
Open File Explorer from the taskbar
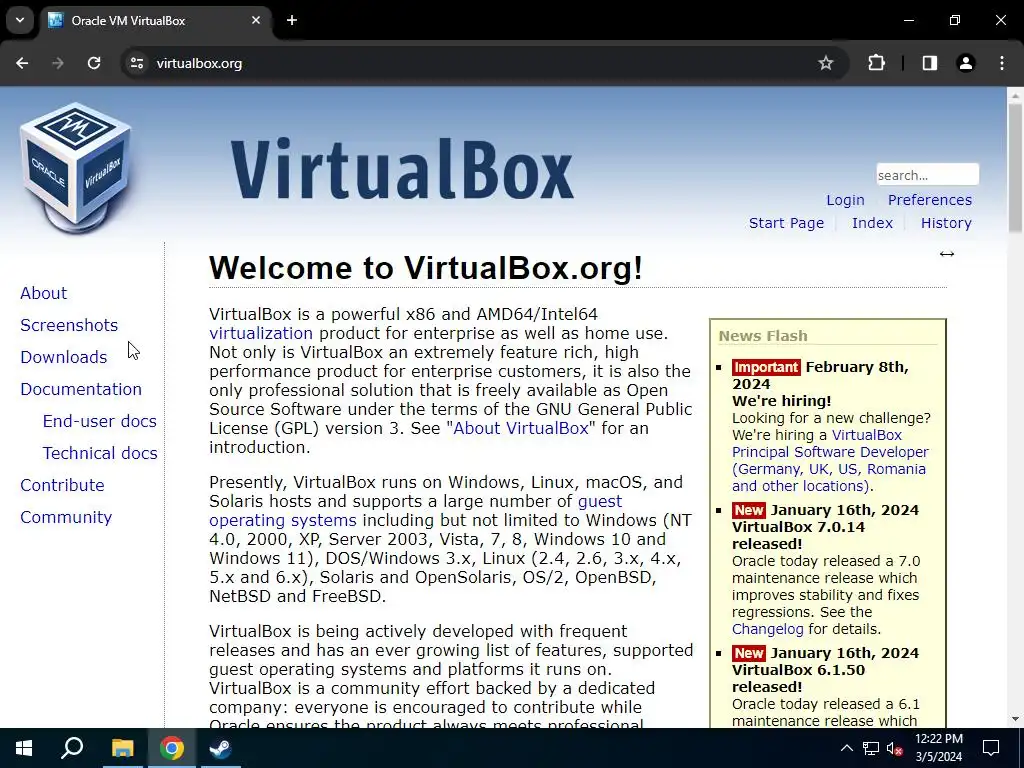122,748
